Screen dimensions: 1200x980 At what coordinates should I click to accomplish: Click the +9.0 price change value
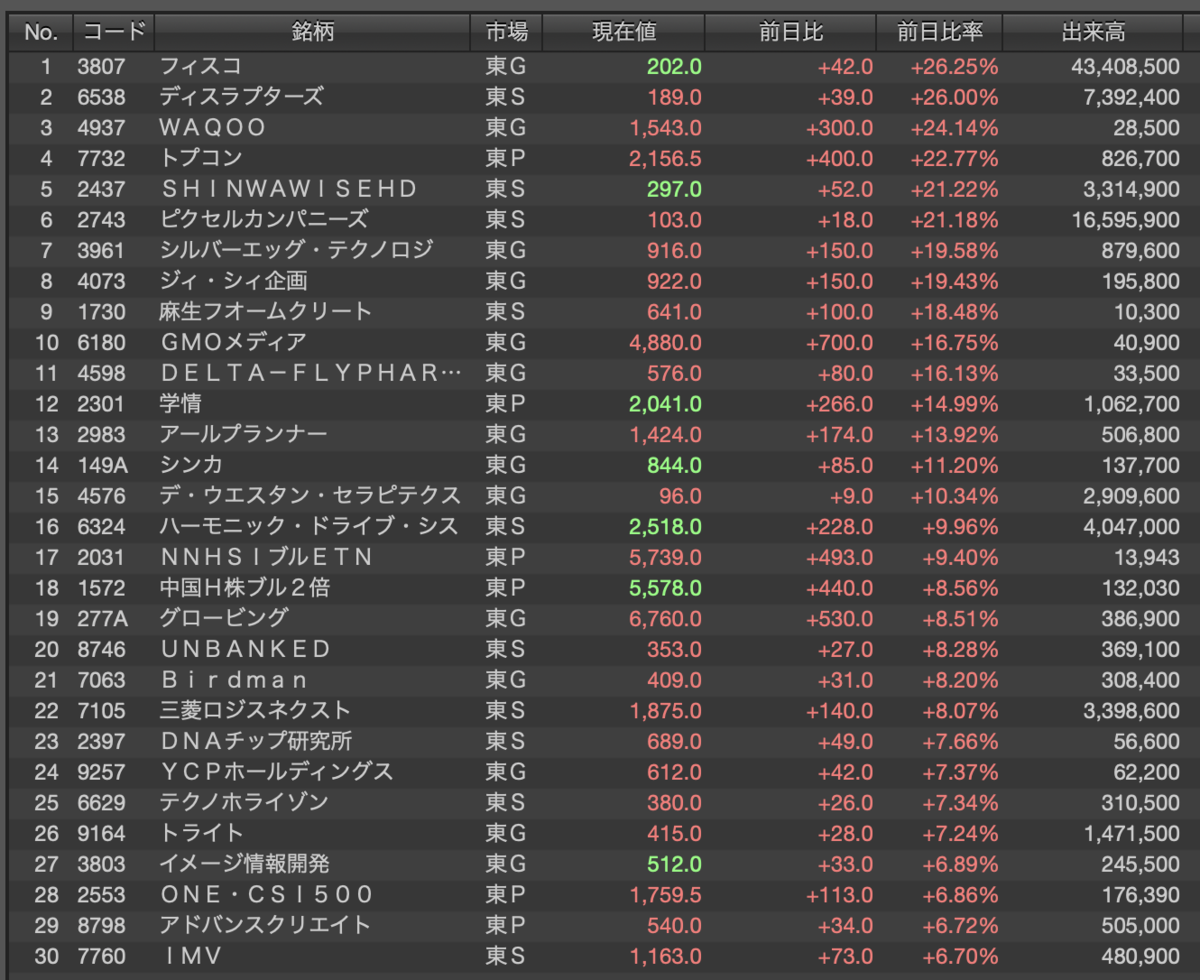pos(851,495)
